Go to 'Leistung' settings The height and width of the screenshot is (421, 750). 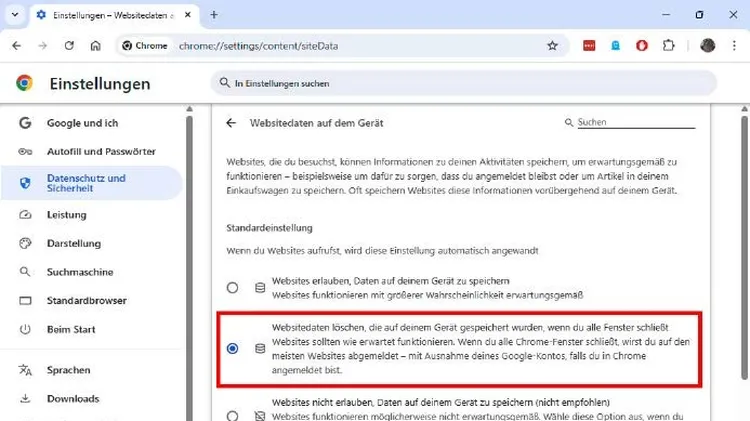point(67,214)
